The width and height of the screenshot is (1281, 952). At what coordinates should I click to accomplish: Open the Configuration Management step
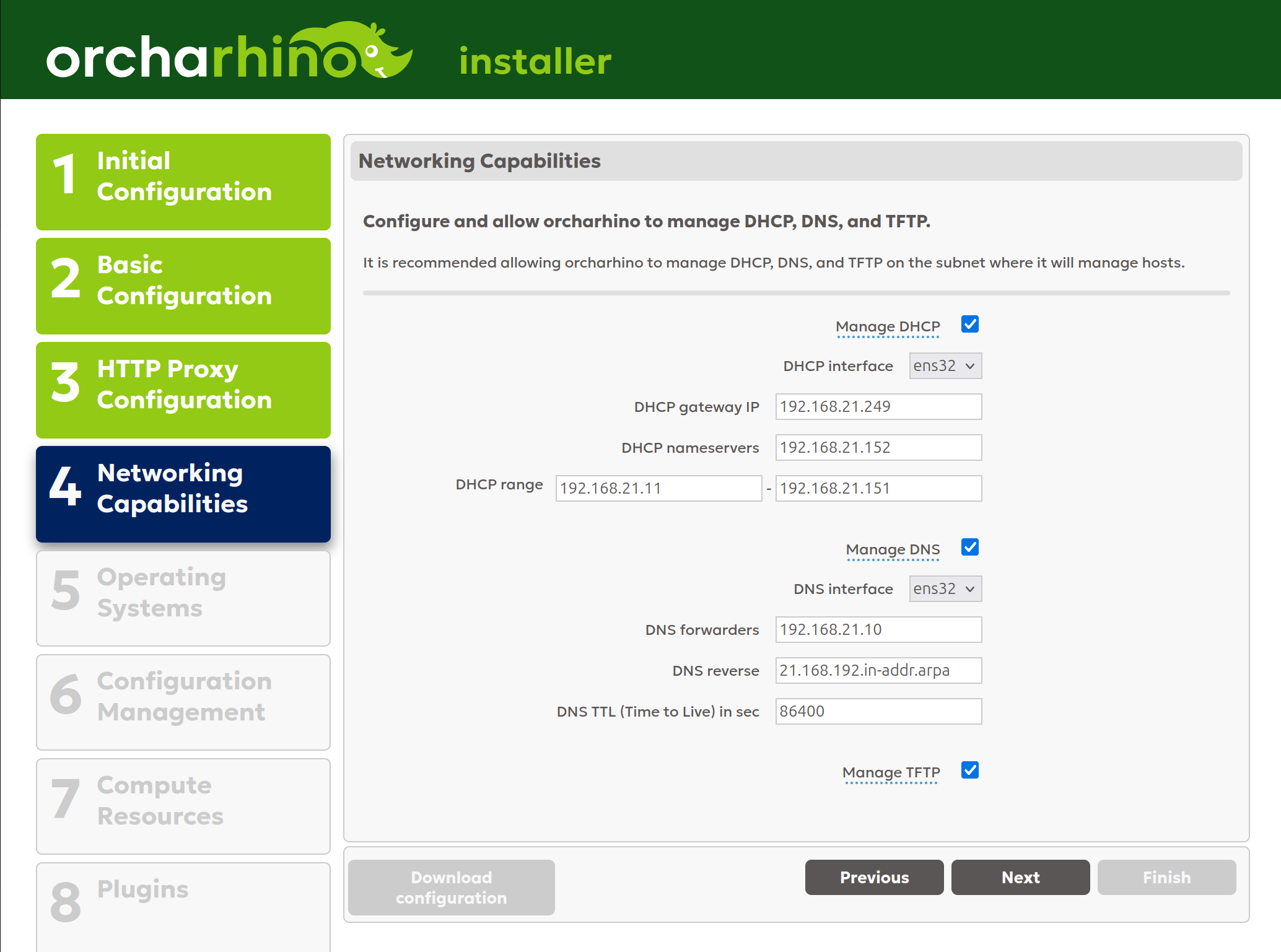point(183,702)
